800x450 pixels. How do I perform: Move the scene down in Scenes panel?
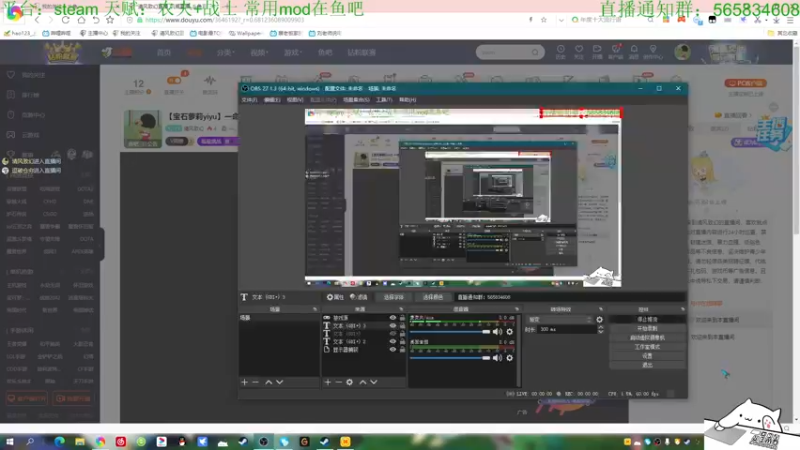point(280,382)
